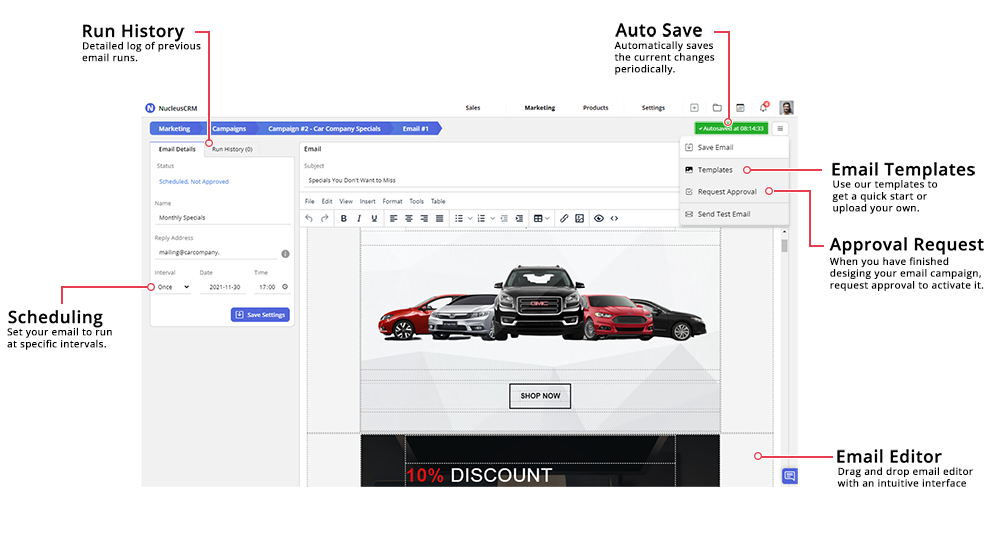Undo the last edit in the editor
990x547 pixels.
click(309, 219)
